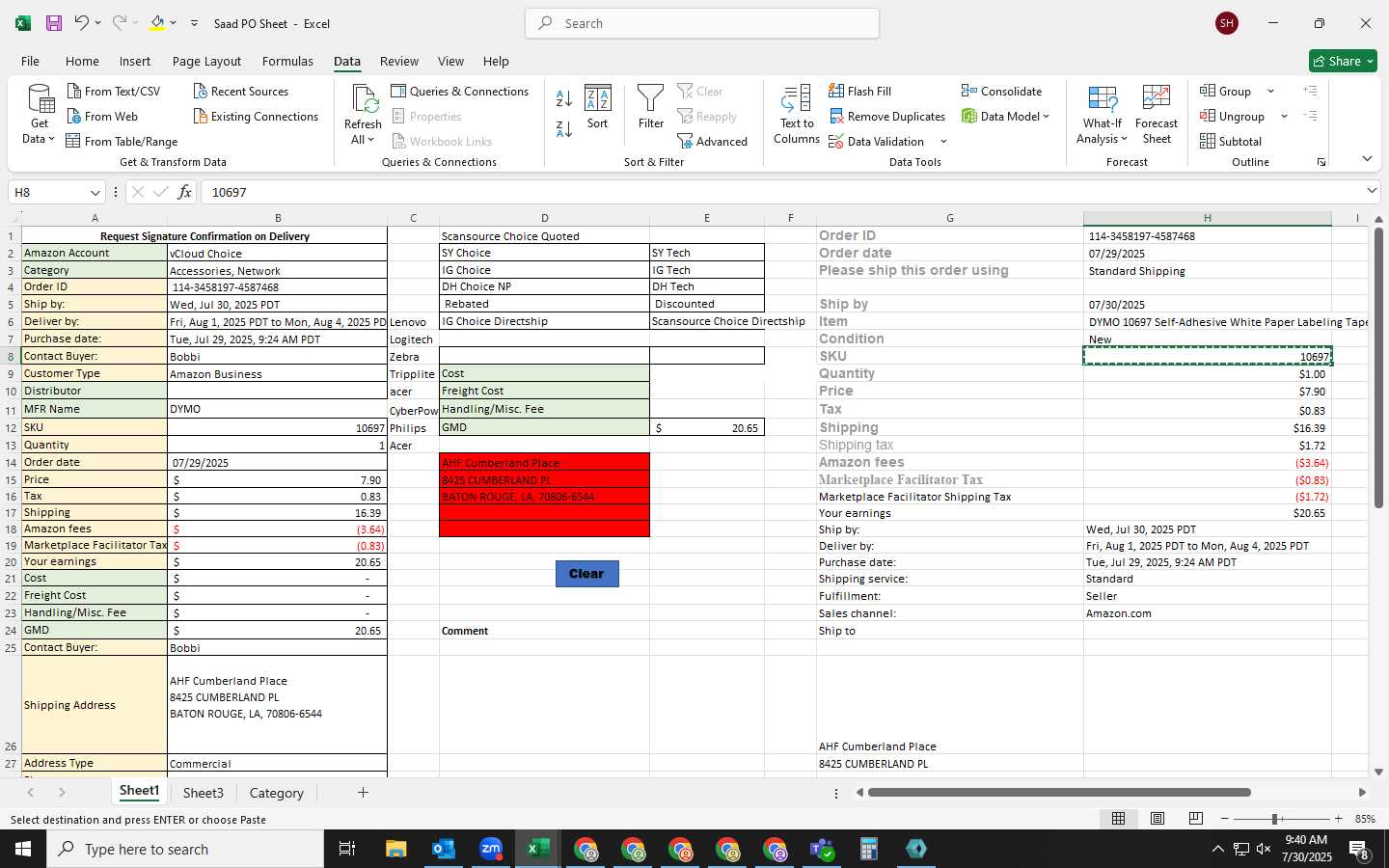Screen dimensions: 1389x868
Task: Open Existing Connections
Action: [256, 117]
